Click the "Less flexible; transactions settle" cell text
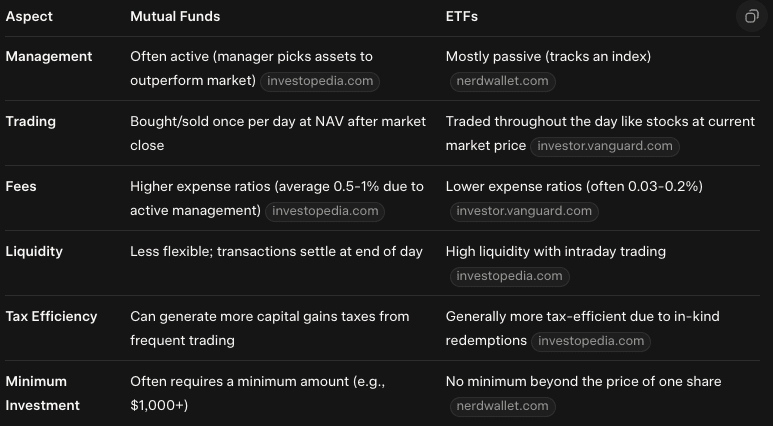Image resolution: width=773 pixels, height=426 pixels. coord(276,252)
